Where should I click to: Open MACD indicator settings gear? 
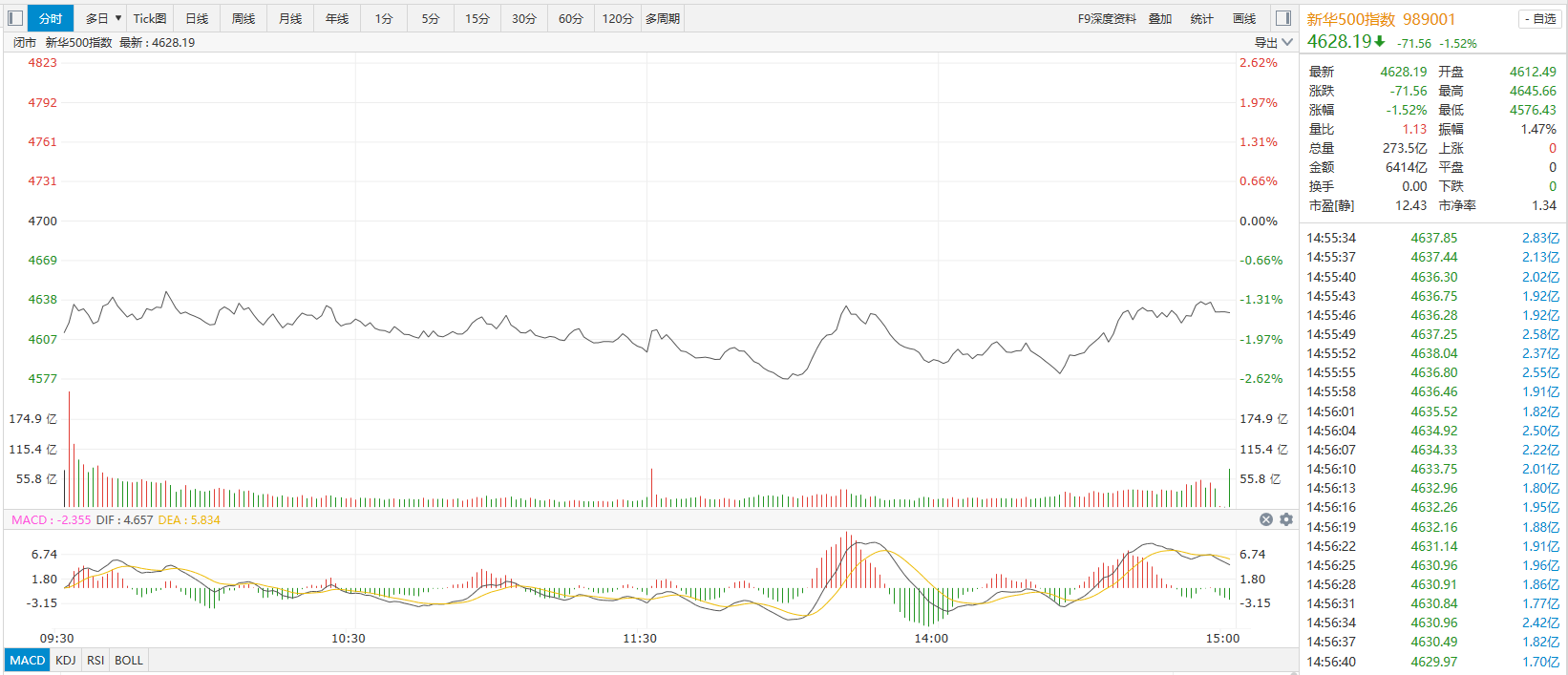click(1286, 519)
